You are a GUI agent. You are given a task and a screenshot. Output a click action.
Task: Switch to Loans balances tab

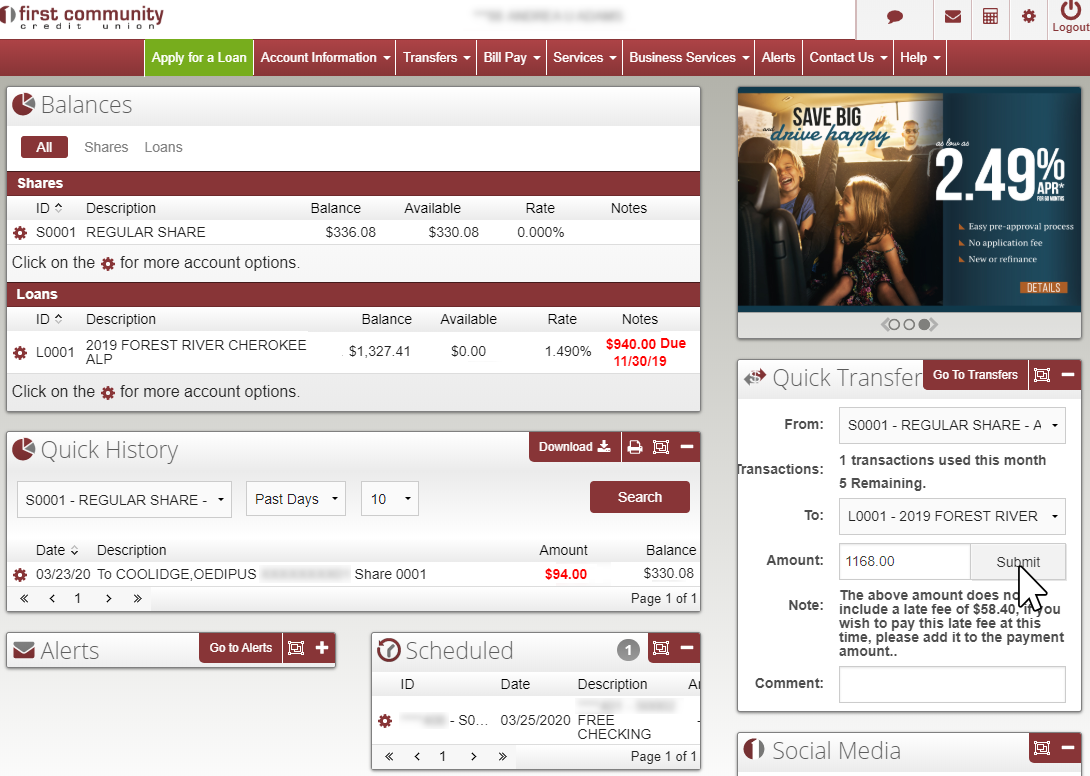click(x=163, y=147)
